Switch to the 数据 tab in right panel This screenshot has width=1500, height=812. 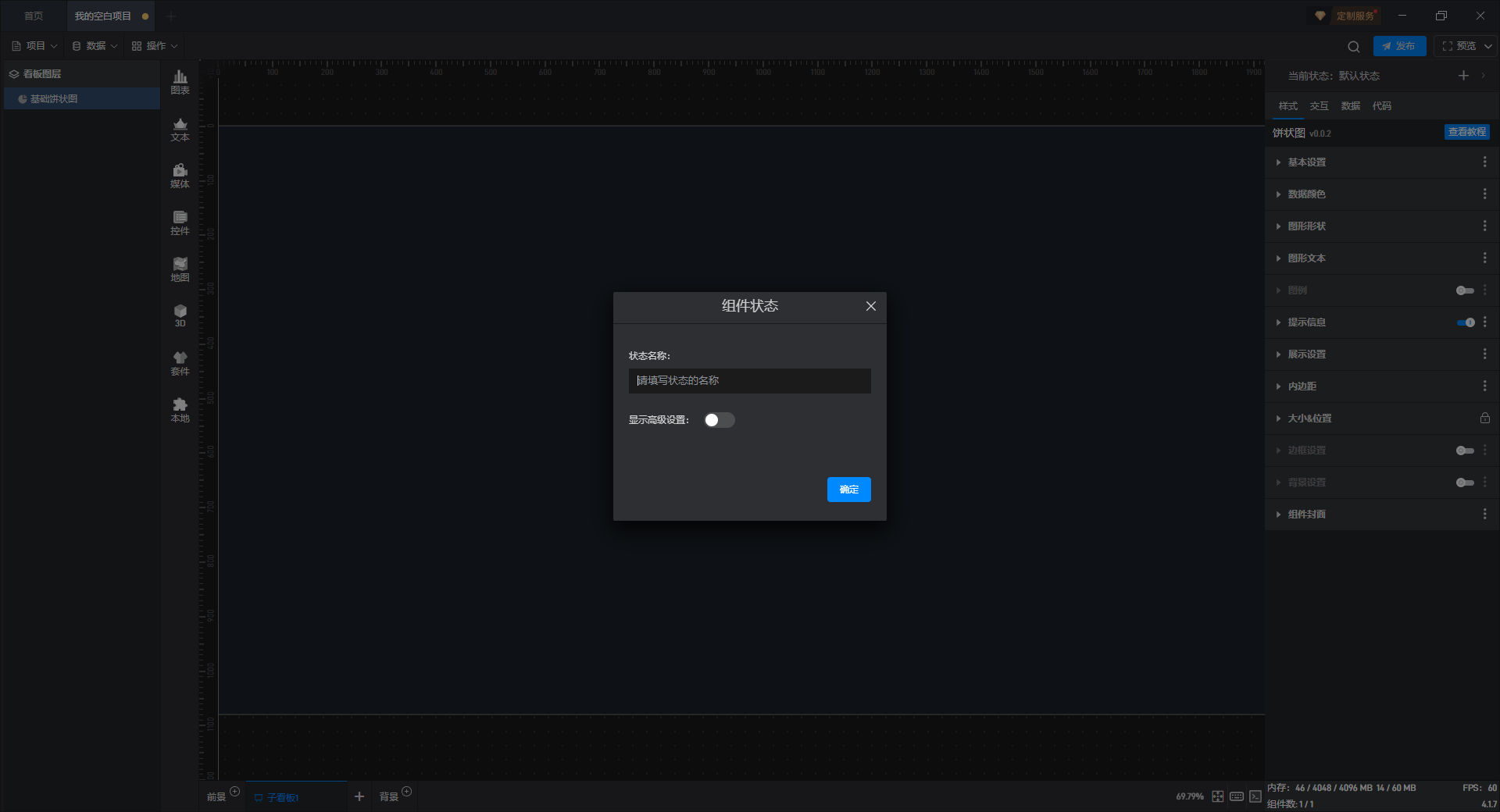[x=1350, y=106]
